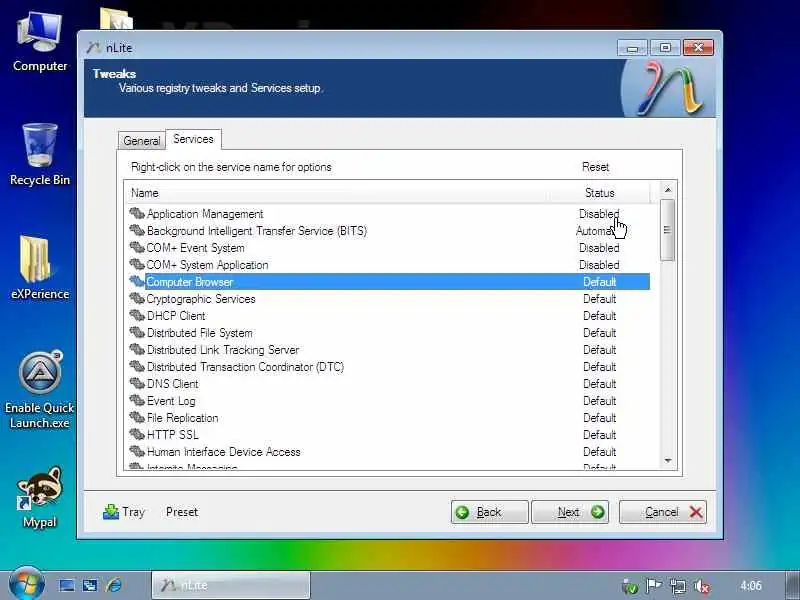800x600 pixels.
Task: Click the gear icon beside Event Log
Action: (x=137, y=401)
